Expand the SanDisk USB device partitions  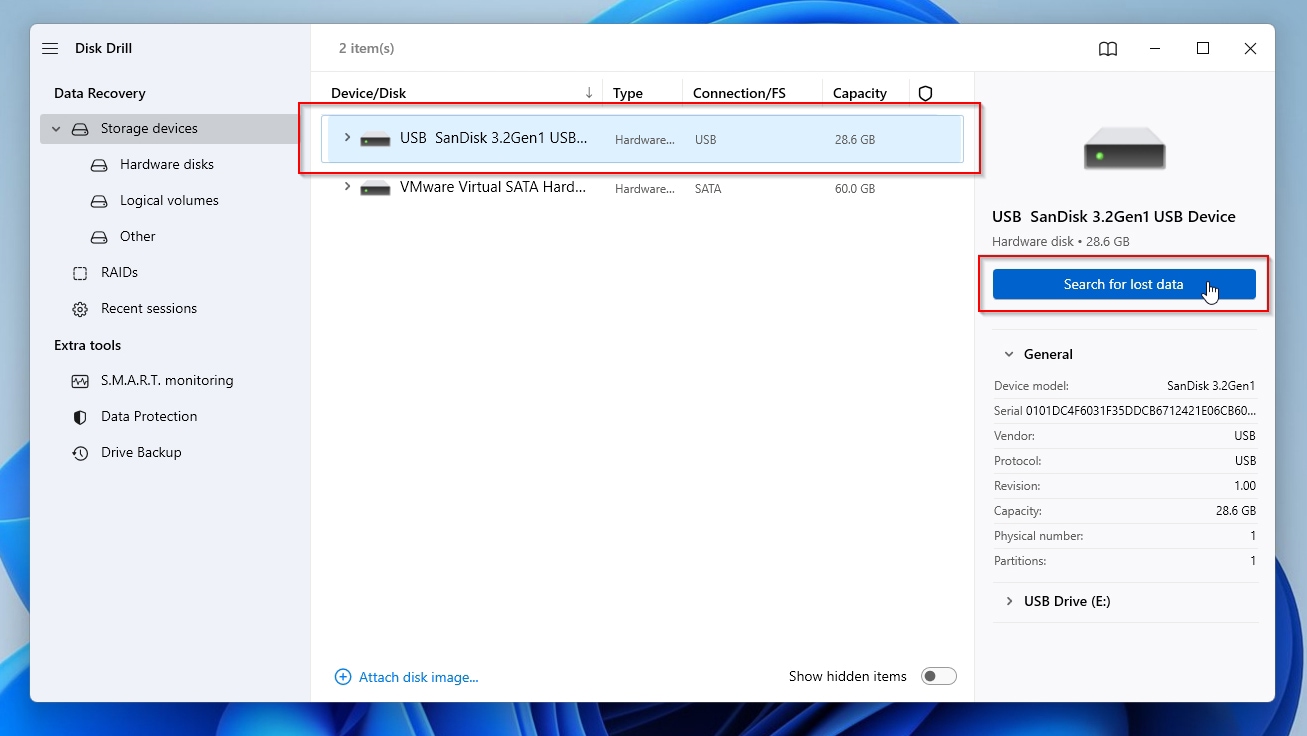pos(346,139)
